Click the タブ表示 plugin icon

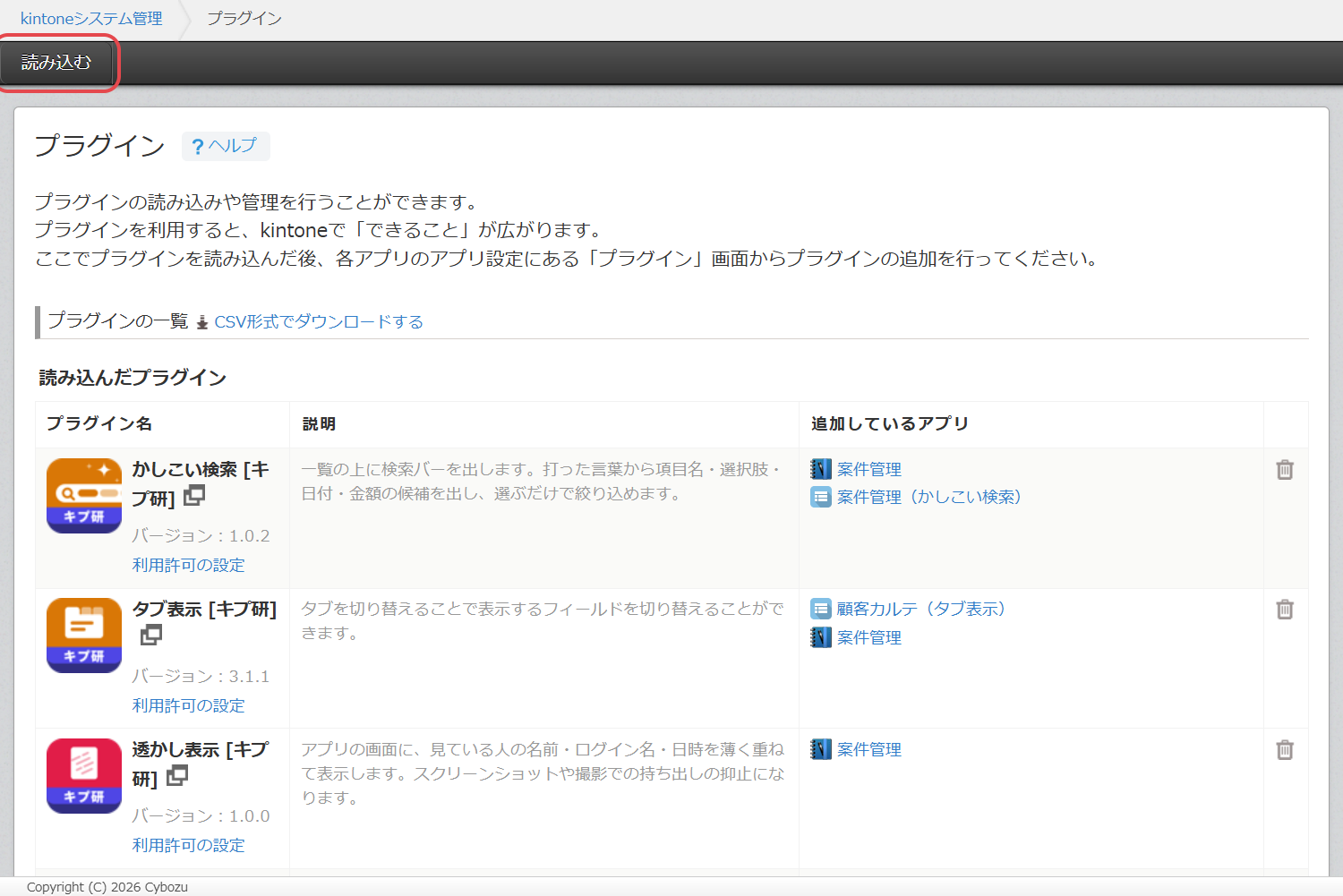(x=84, y=636)
